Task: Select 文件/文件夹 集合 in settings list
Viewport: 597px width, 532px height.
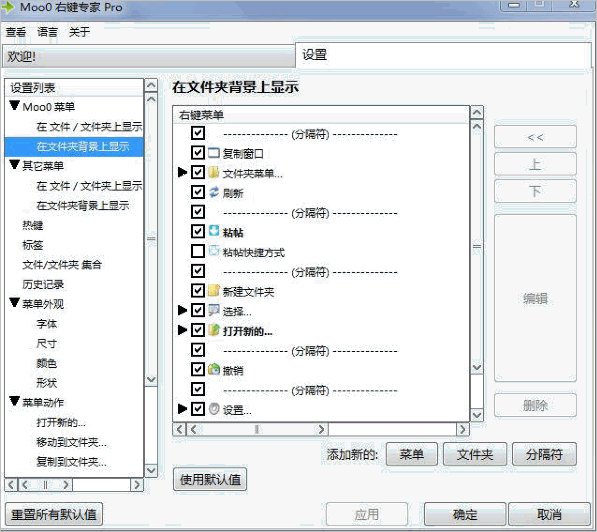Action: pyautogui.click(x=62, y=264)
